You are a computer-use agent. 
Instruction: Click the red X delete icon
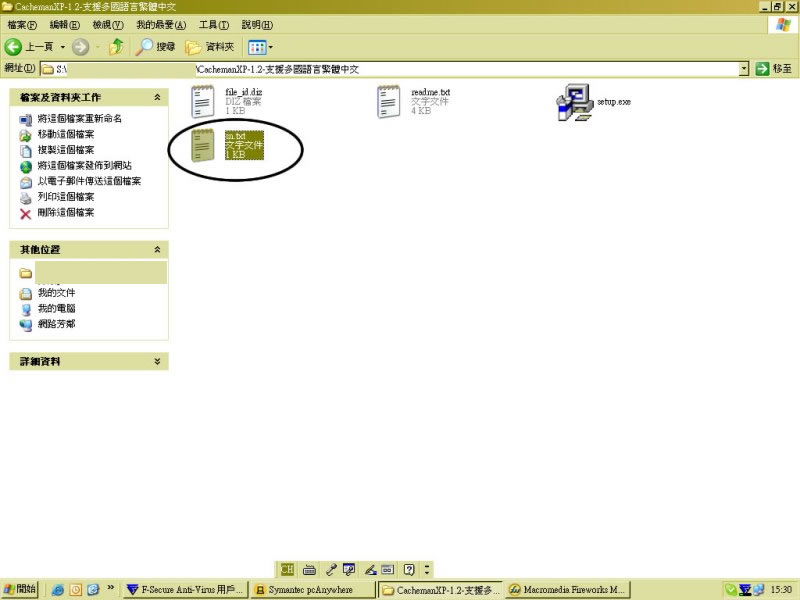(x=26, y=214)
